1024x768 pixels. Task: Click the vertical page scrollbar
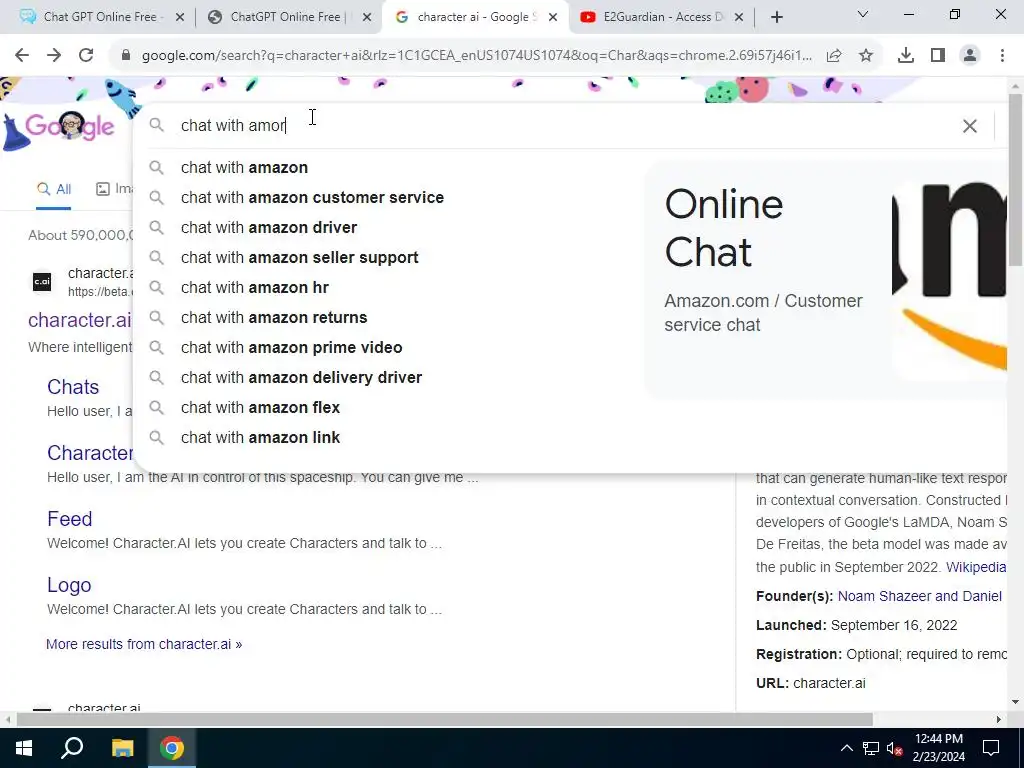(x=1016, y=180)
